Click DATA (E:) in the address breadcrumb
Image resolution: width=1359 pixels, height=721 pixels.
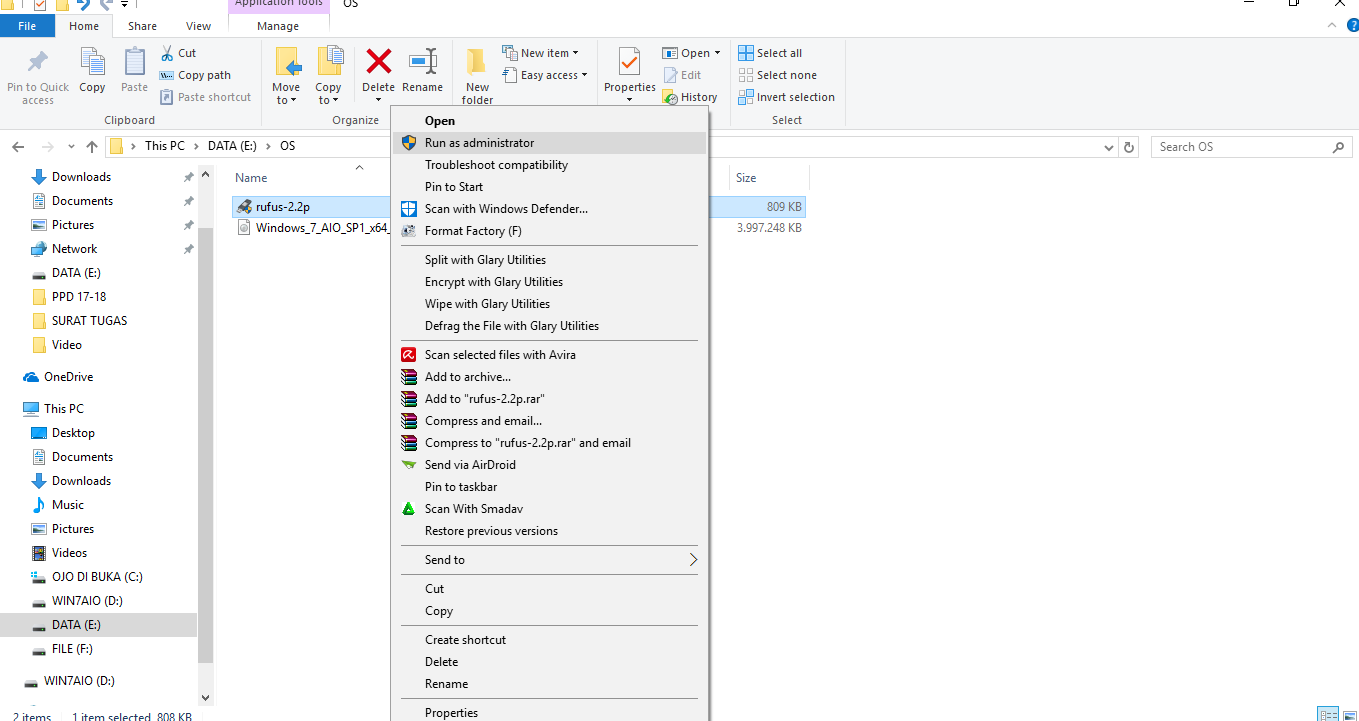pos(232,146)
